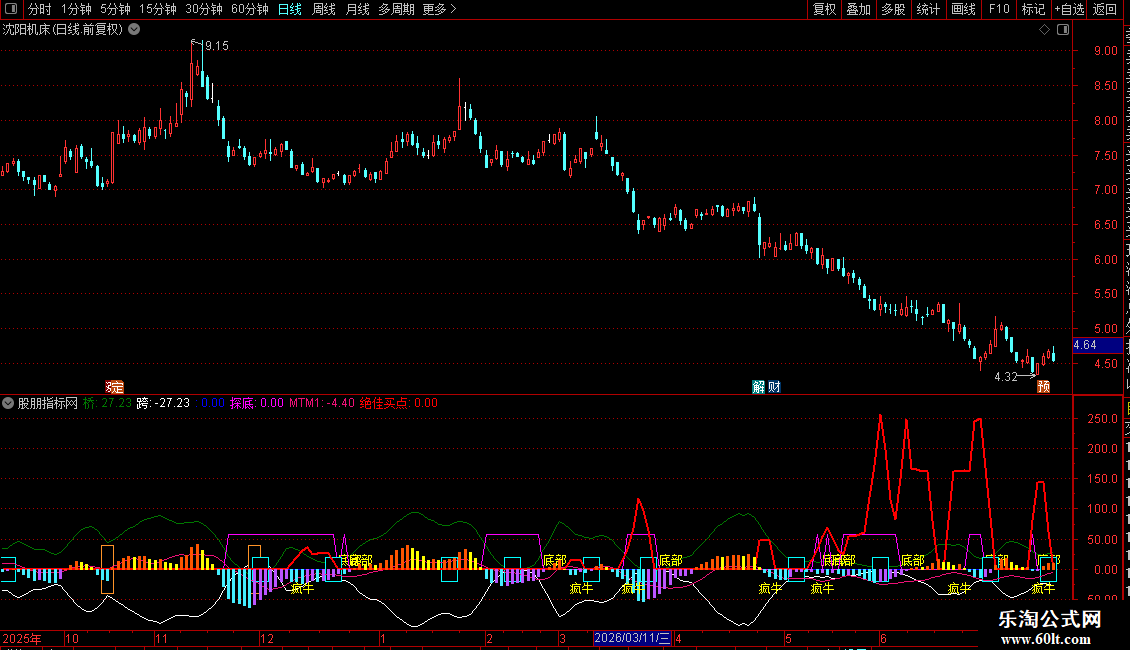Image resolution: width=1130 pixels, height=650 pixels.
Task: Click the 9.15 high price label
Action: point(216,46)
